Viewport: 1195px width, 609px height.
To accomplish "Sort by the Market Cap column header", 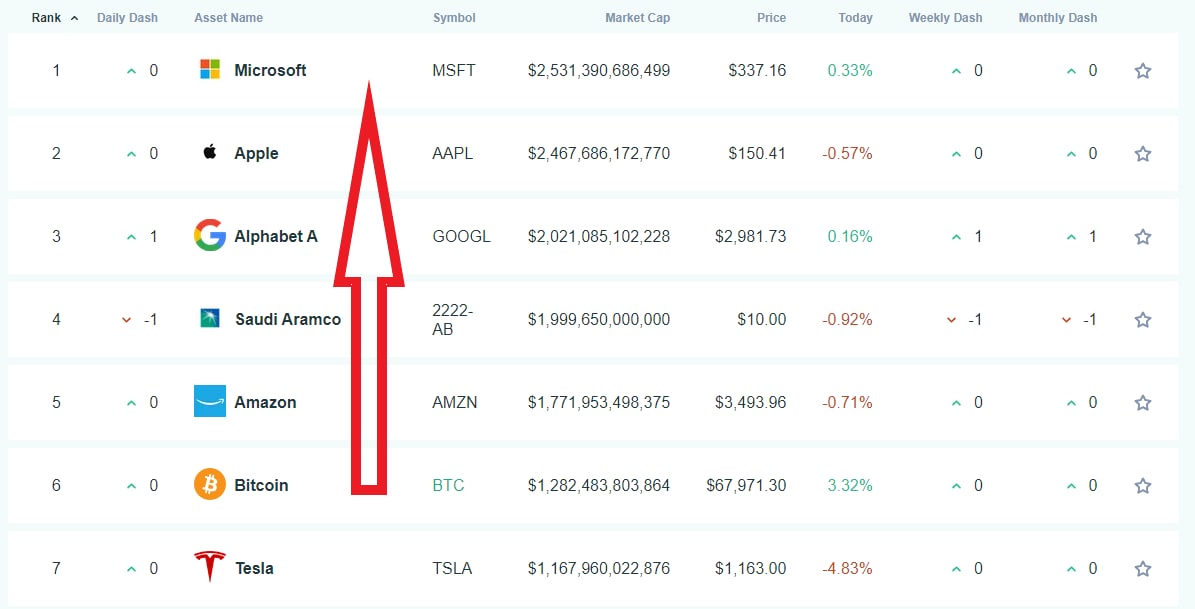I will [x=637, y=18].
